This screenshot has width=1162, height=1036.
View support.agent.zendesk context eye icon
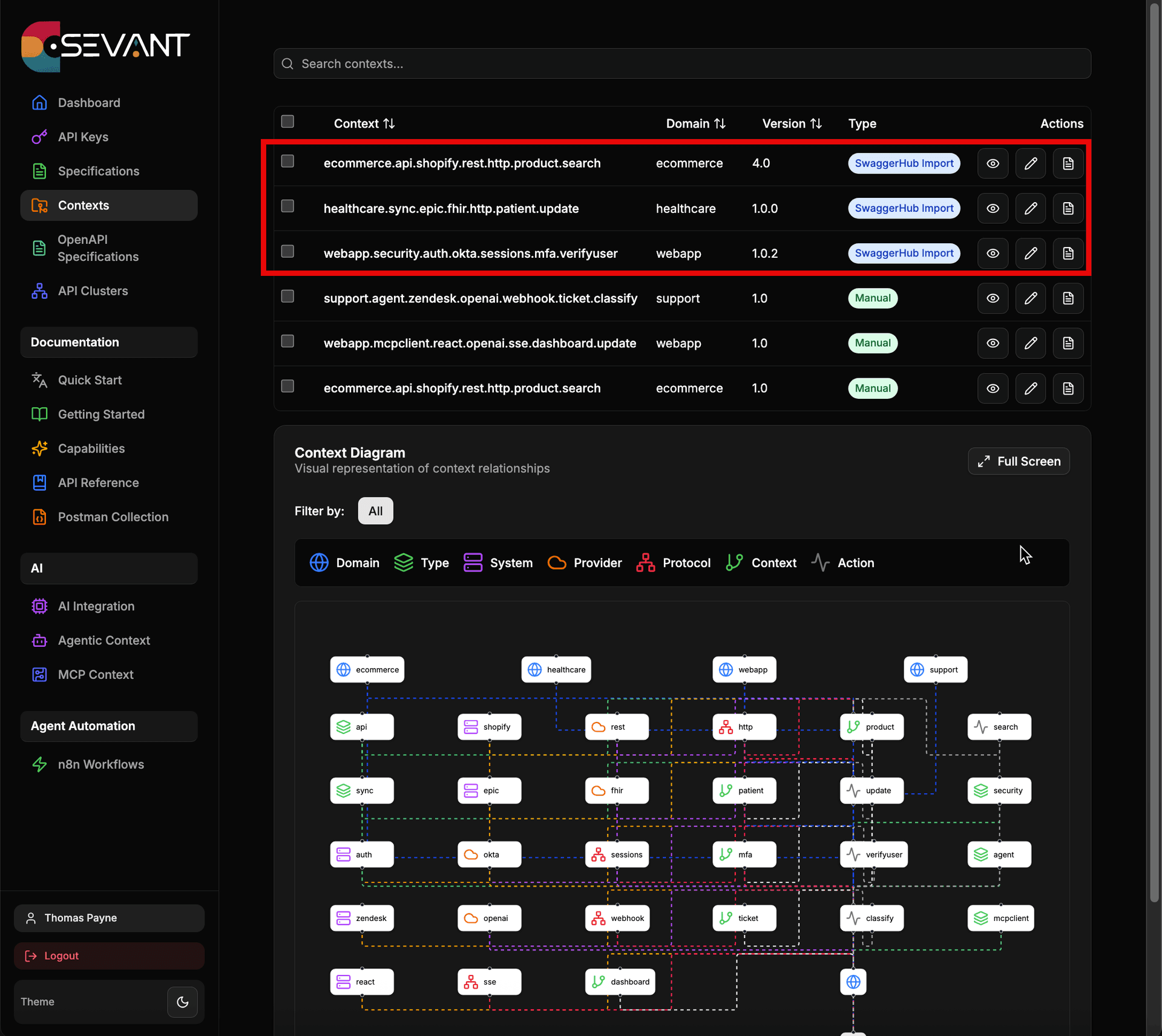993,298
